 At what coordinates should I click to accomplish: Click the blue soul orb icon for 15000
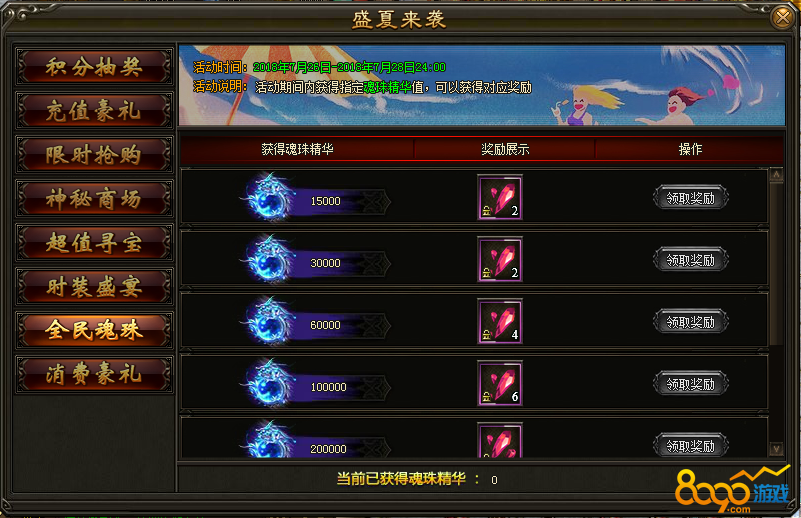(270, 198)
